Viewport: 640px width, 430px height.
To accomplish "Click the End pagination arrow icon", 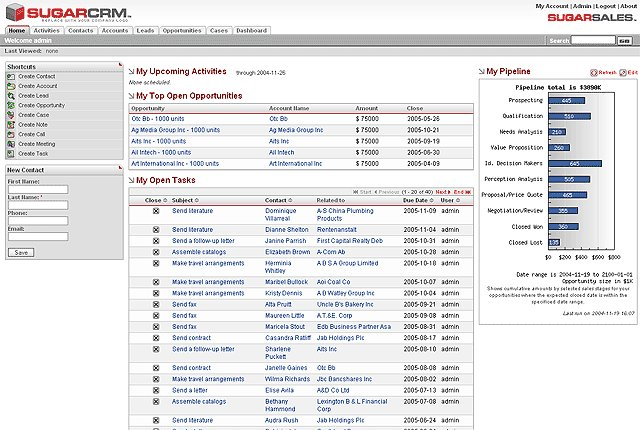I will tap(468, 192).
